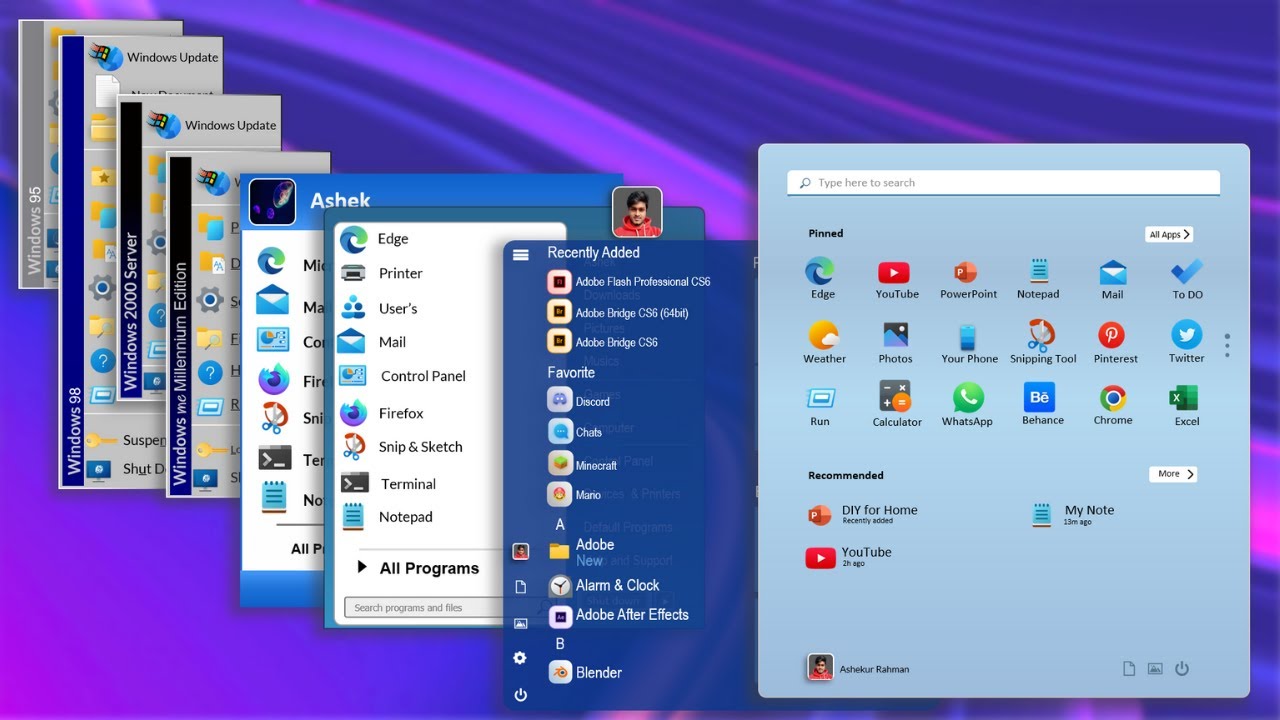
Task: Launch YouTube from the pinned apps
Action: tap(896, 279)
